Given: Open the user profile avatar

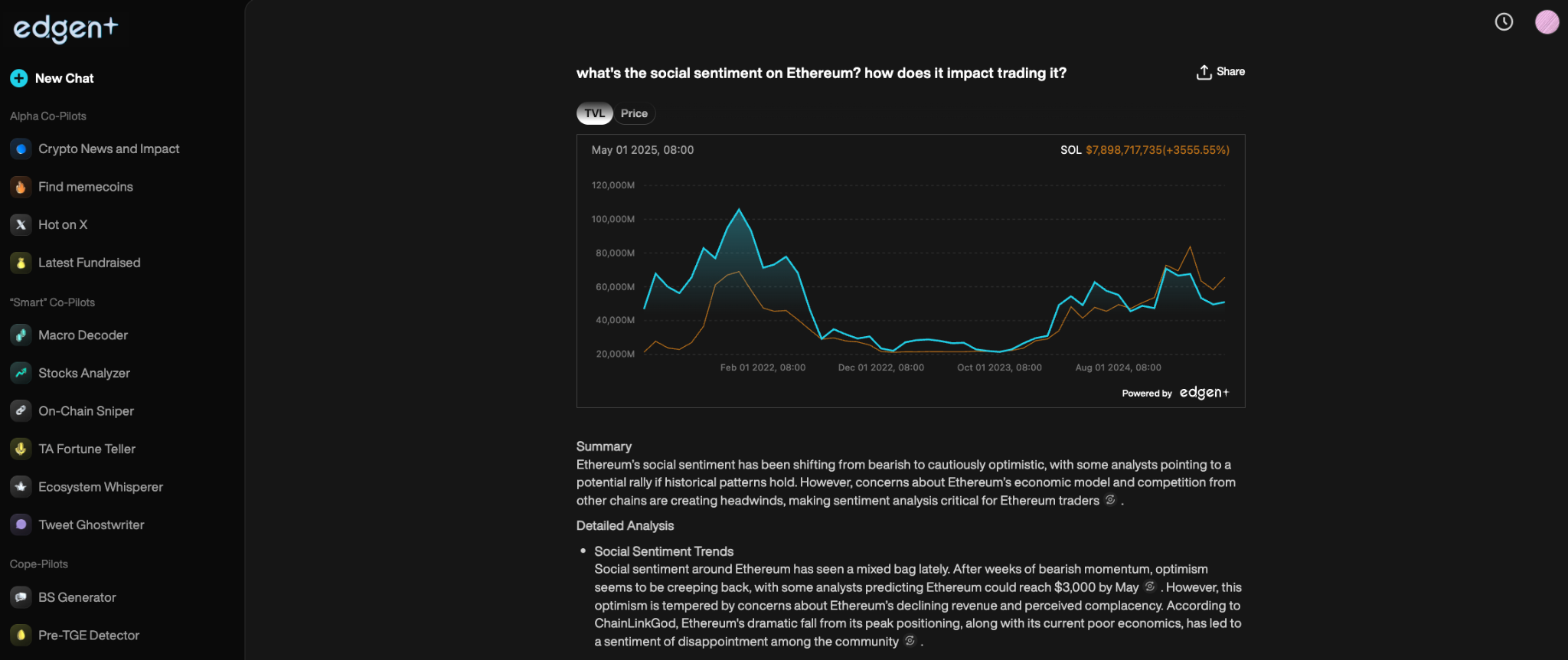Looking at the screenshot, I should [1547, 22].
